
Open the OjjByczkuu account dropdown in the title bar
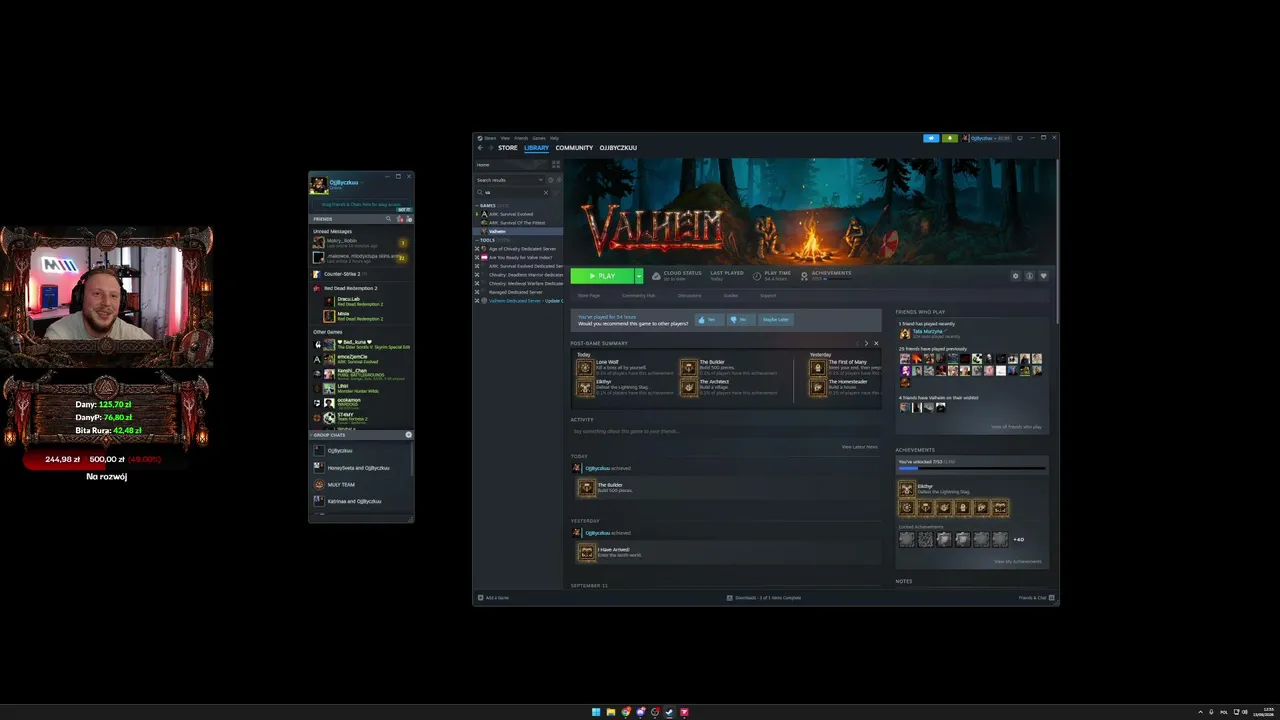coord(986,138)
